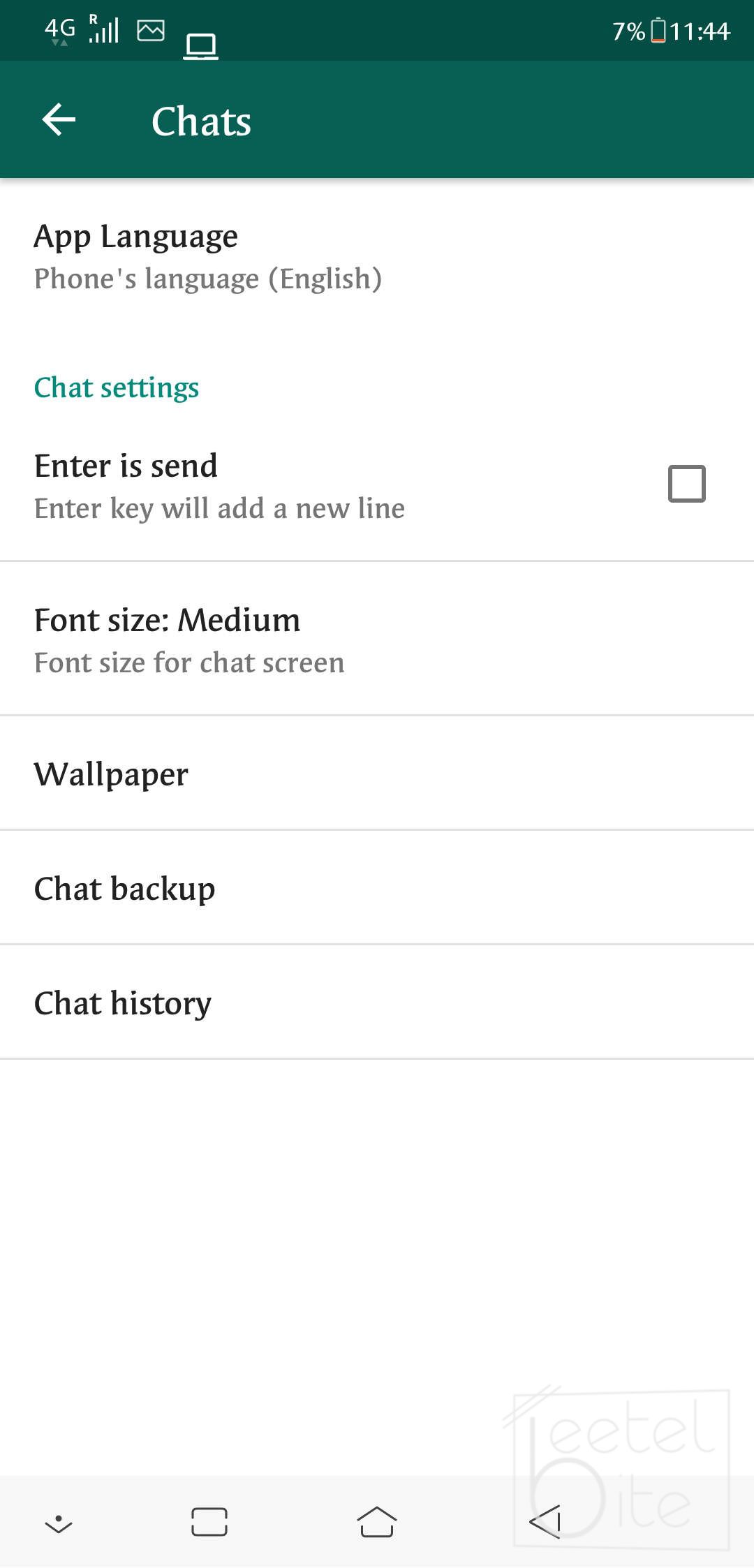Tap the Chats screen title

pos(201,121)
